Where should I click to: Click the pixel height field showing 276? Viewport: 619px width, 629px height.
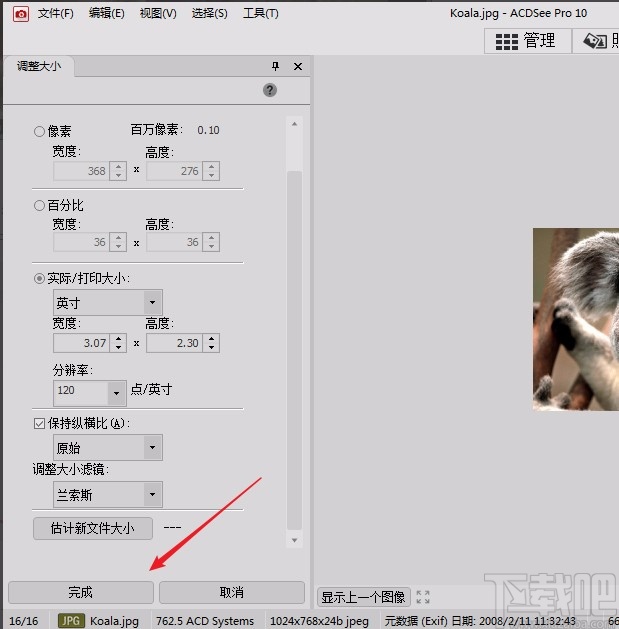pos(174,171)
